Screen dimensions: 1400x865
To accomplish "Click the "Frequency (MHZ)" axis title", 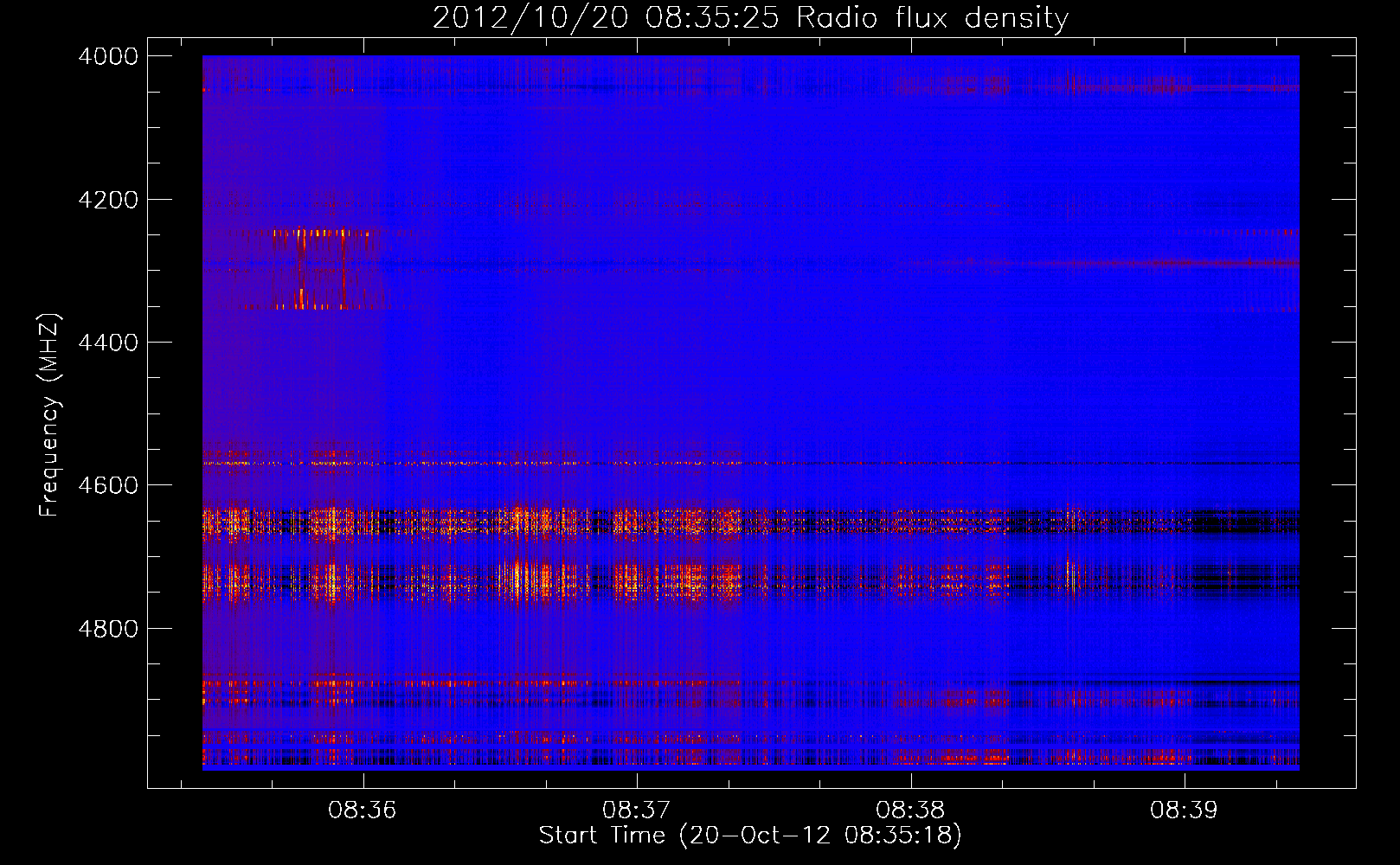I will point(50,415).
